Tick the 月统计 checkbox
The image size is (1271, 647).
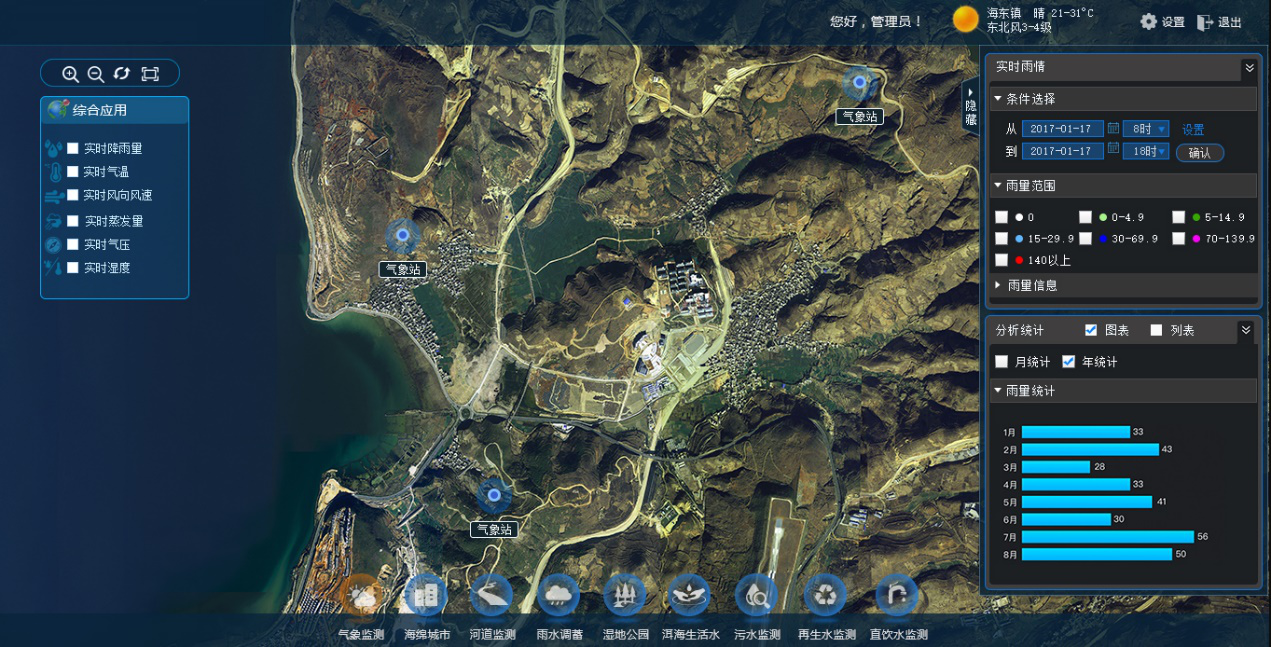1002,361
